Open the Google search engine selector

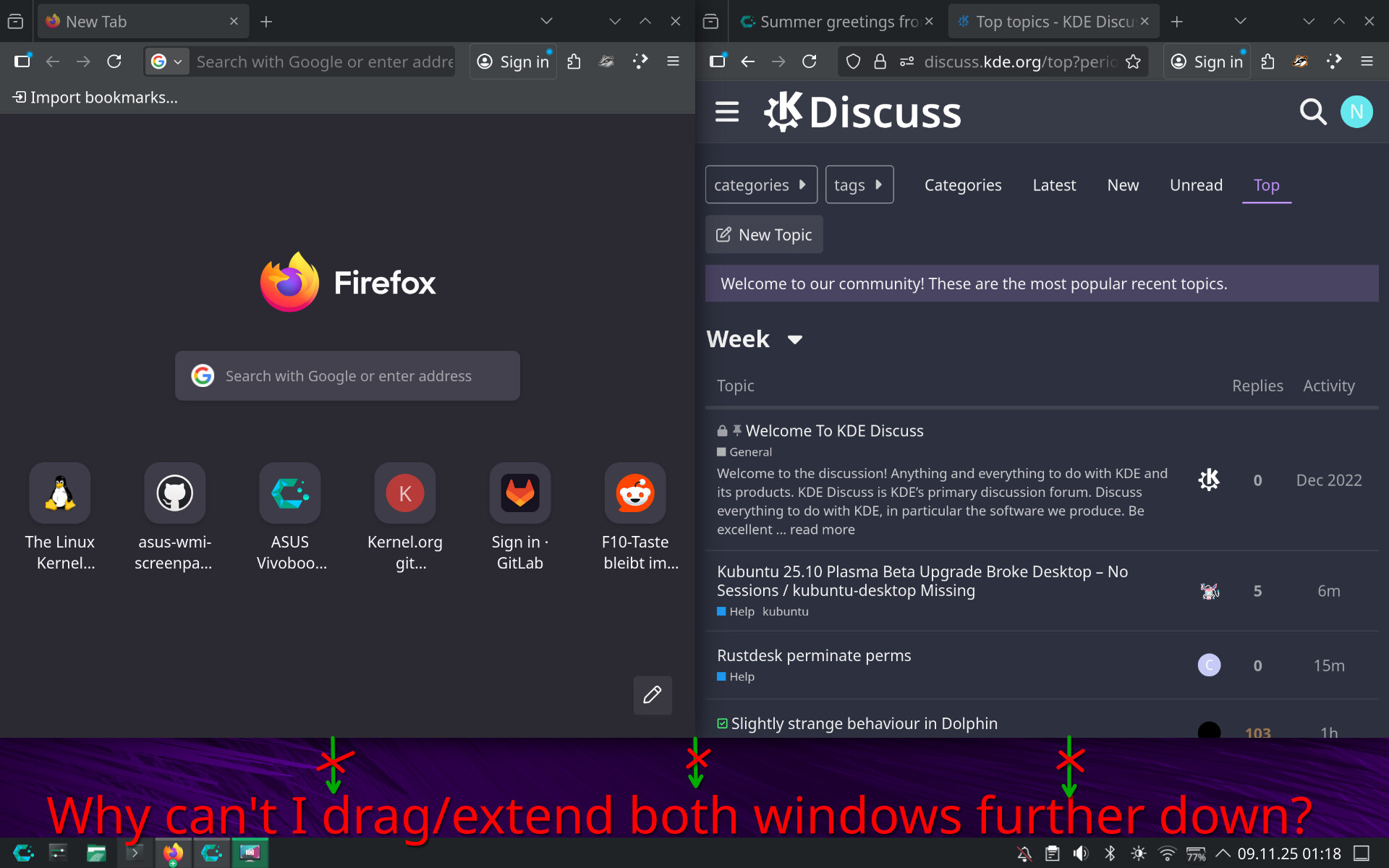coord(166,62)
